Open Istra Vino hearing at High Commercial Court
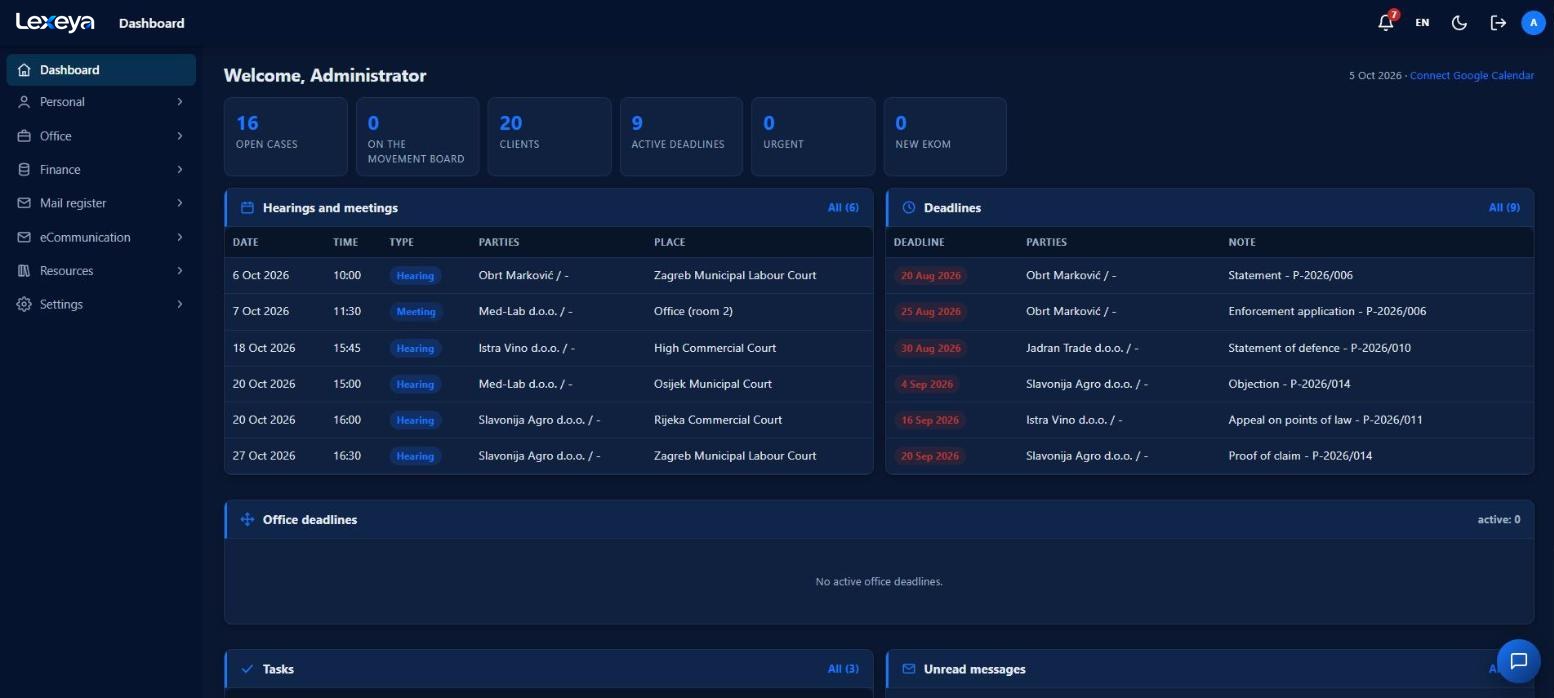This screenshot has width=1554, height=698. 549,348
